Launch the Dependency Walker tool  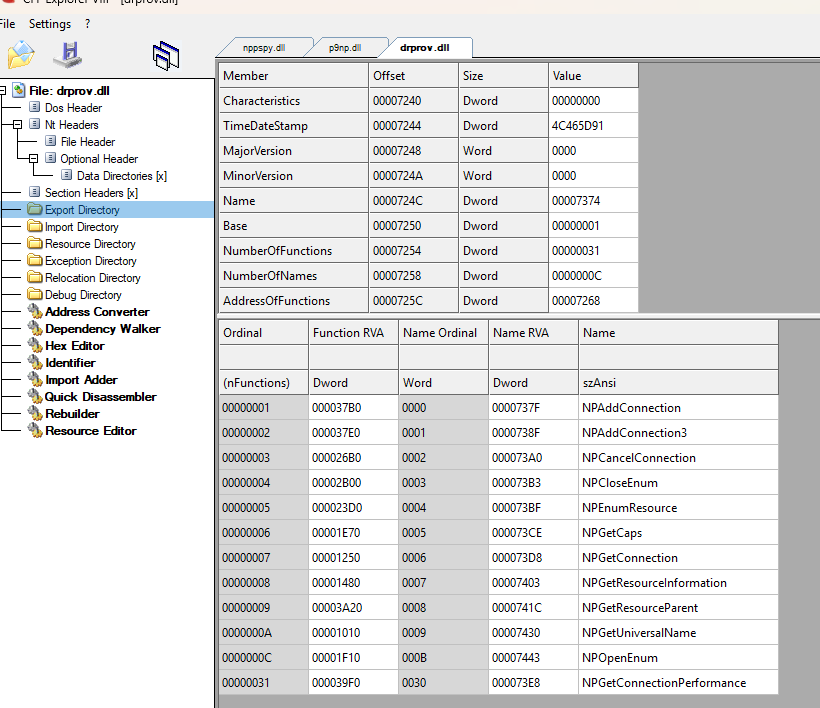point(102,329)
